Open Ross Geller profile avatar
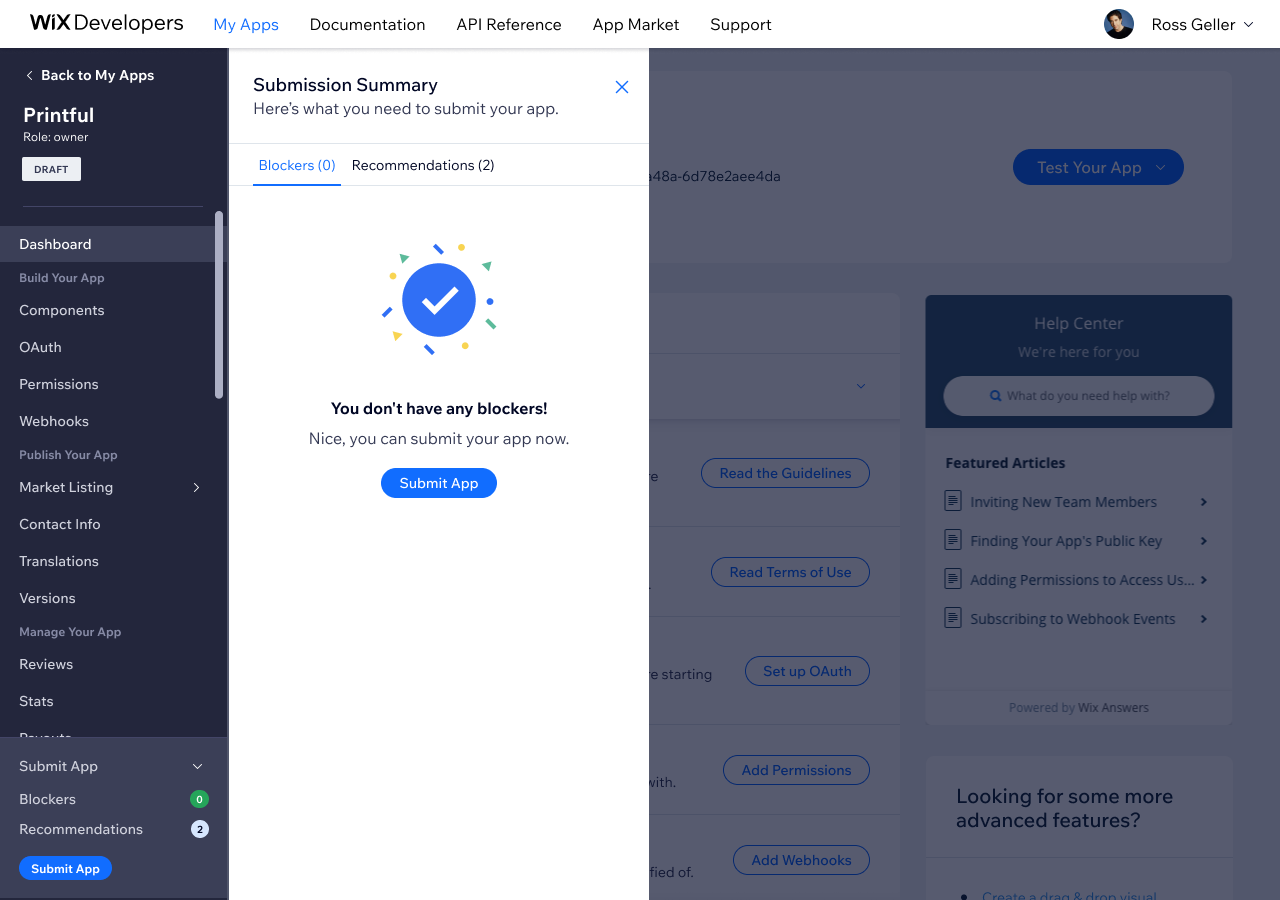Screen dimensions: 1280x900 click(x=1119, y=24)
